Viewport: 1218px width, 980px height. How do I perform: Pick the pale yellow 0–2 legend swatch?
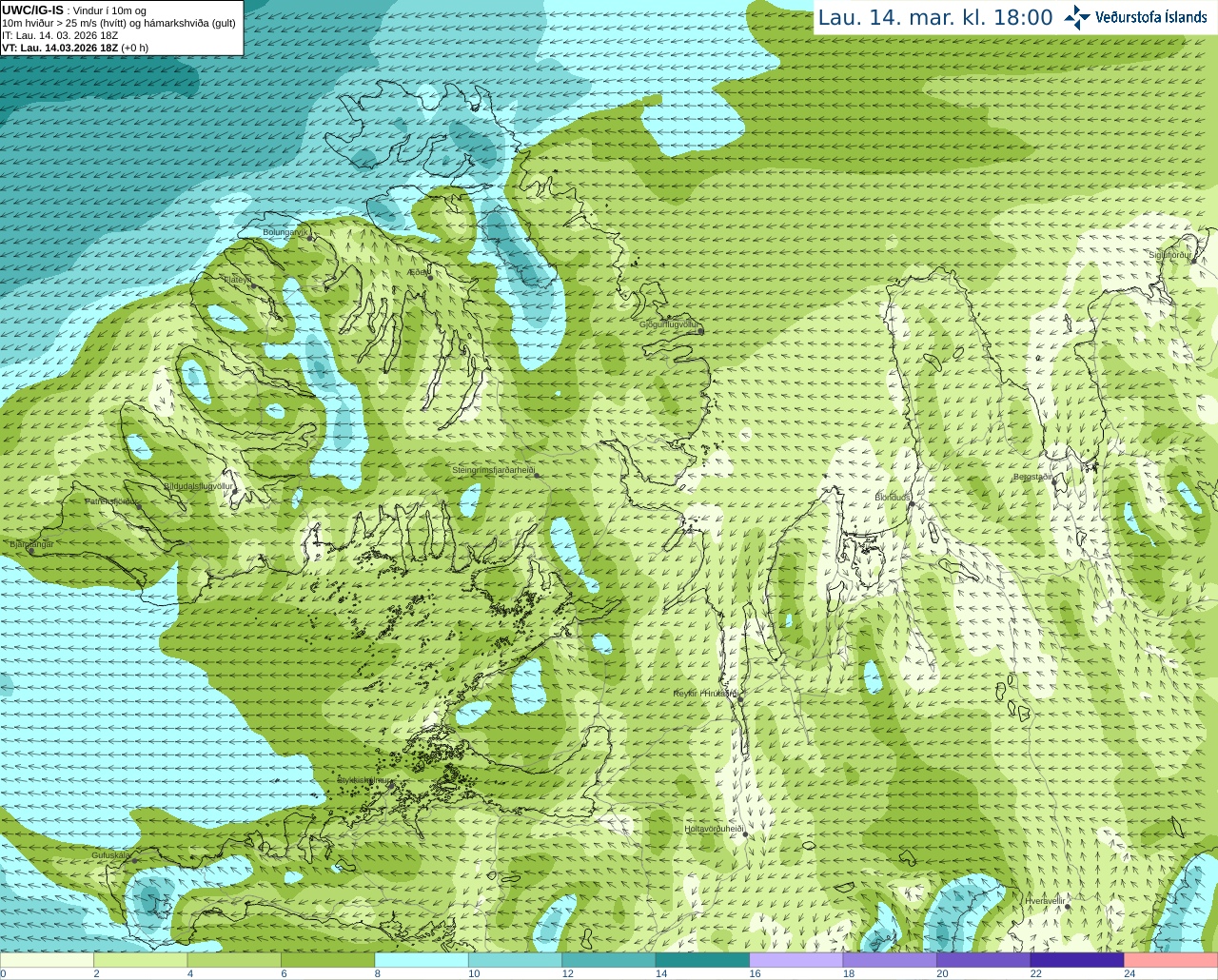[47, 959]
